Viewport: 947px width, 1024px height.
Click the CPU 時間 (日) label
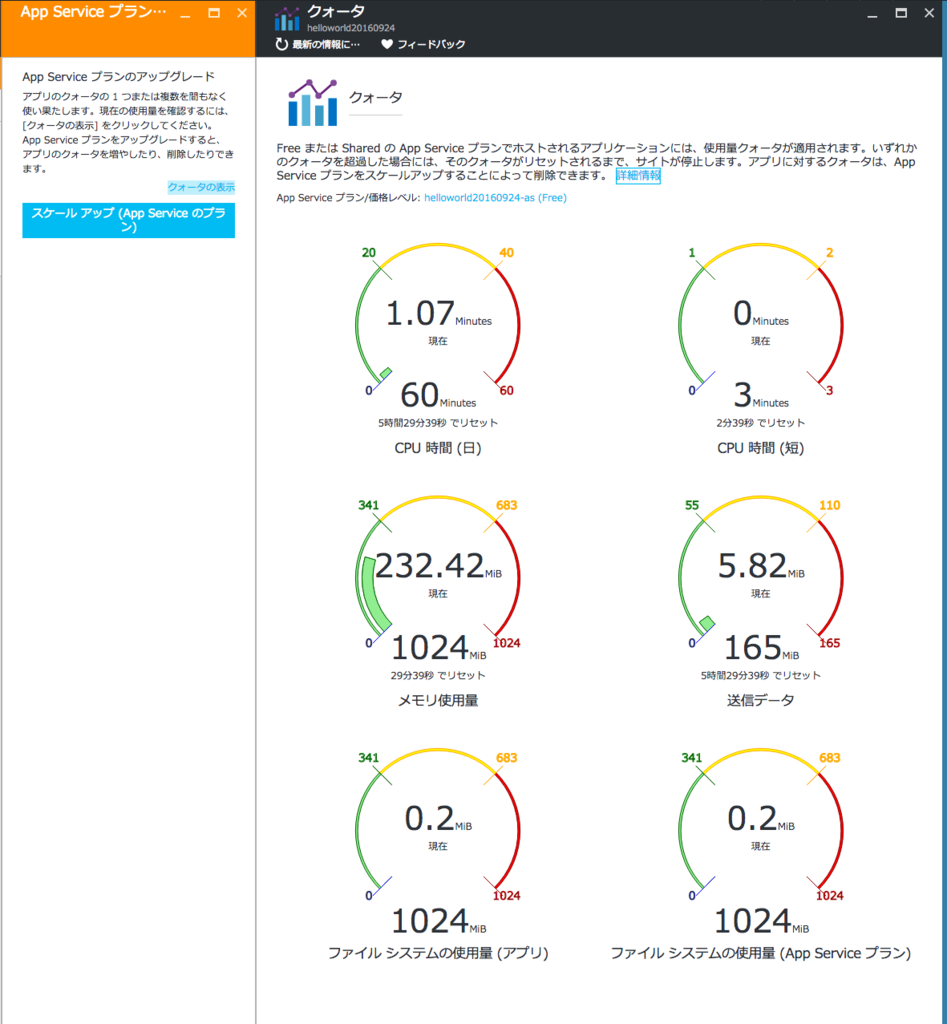pos(438,448)
